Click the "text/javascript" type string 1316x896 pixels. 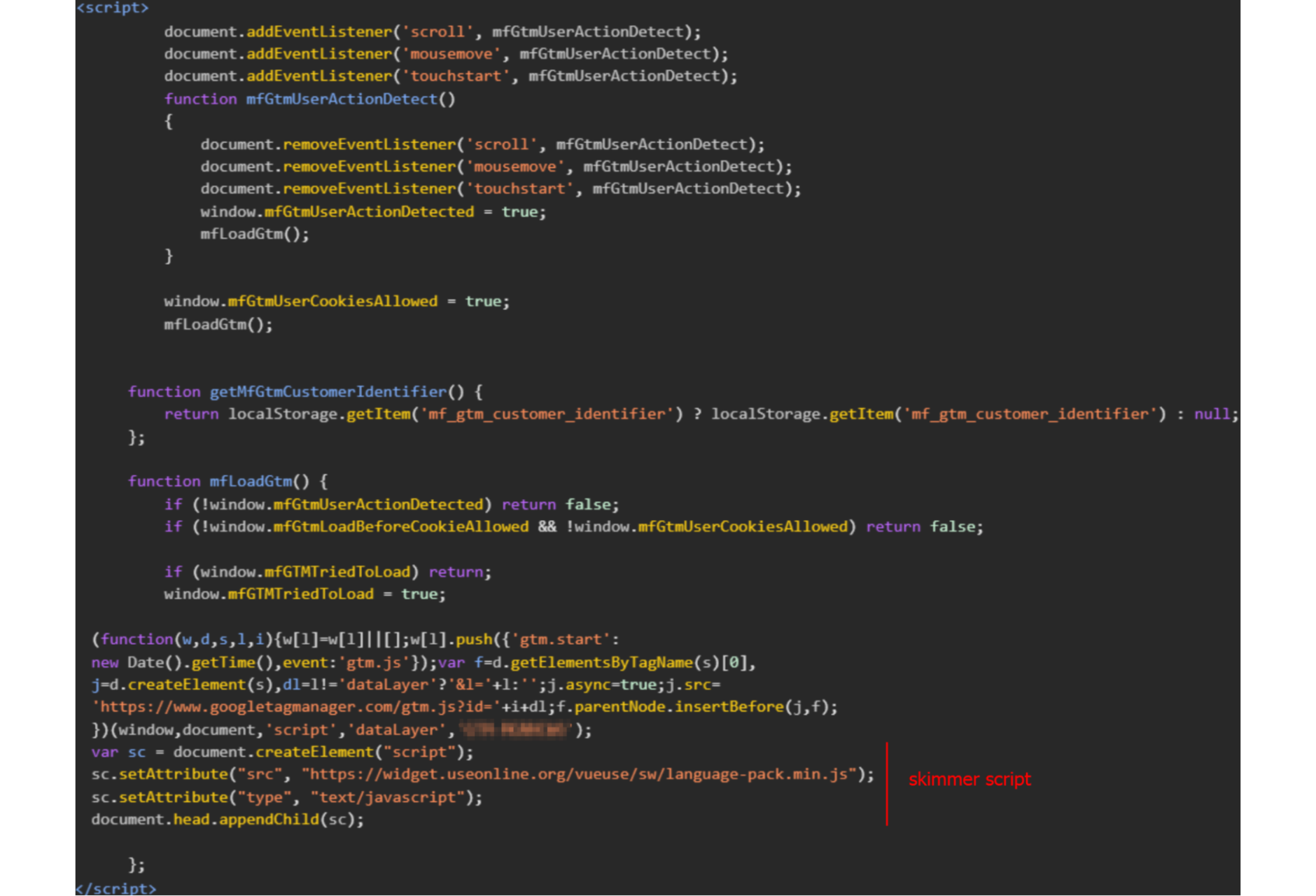tap(387, 797)
